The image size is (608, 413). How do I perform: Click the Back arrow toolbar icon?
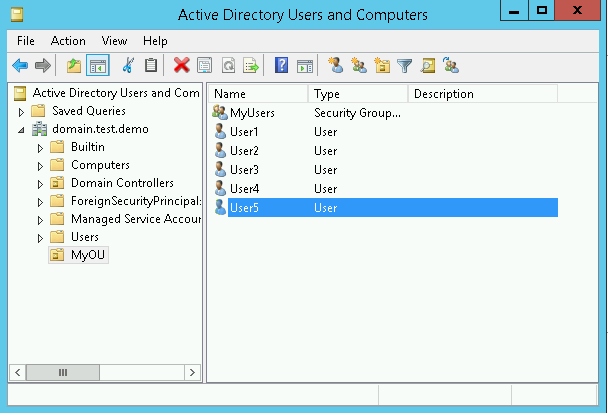click(x=20, y=66)
